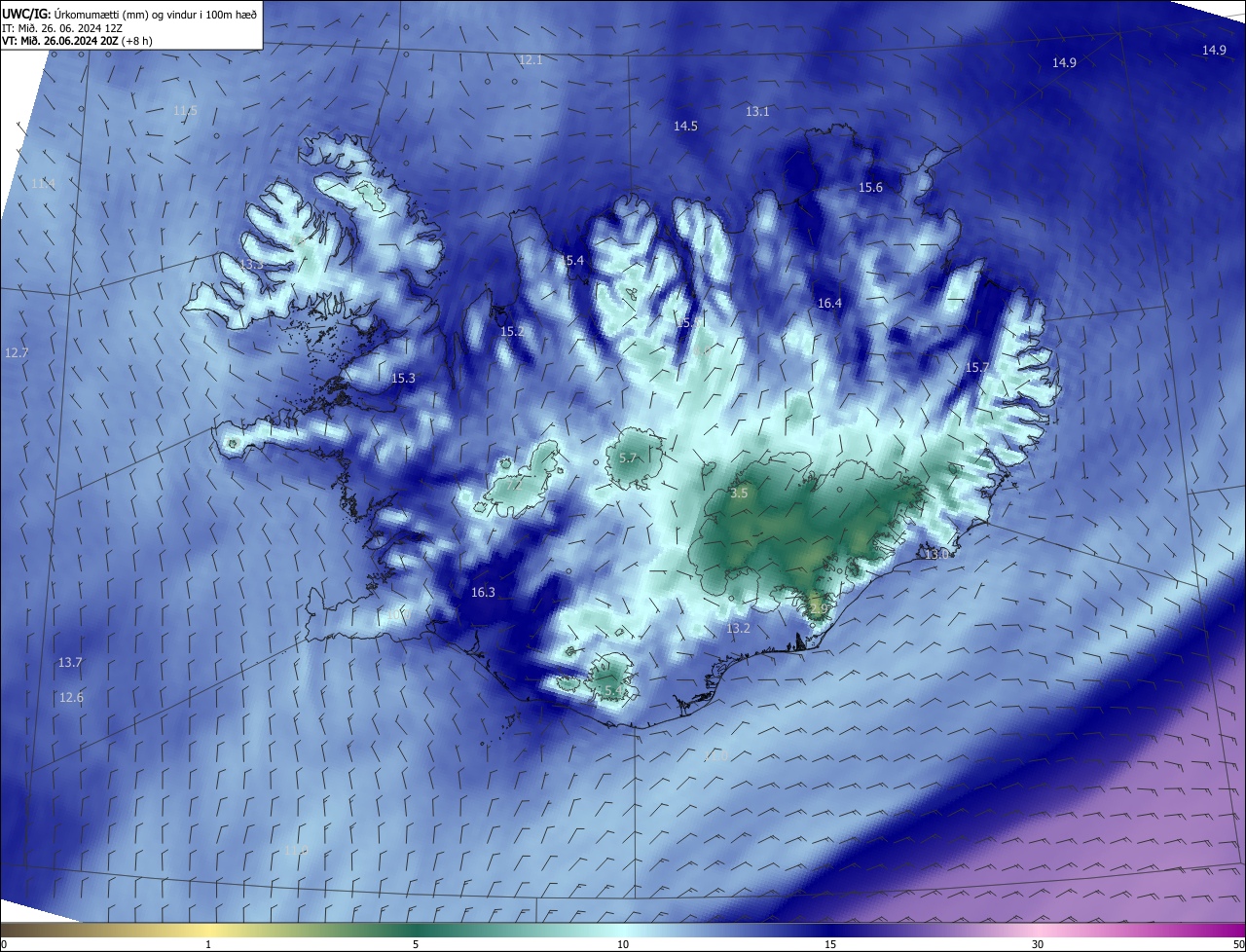Click the map value 14.5
Viewport: 1246px width, 952px height.
[x=685, y=127]
